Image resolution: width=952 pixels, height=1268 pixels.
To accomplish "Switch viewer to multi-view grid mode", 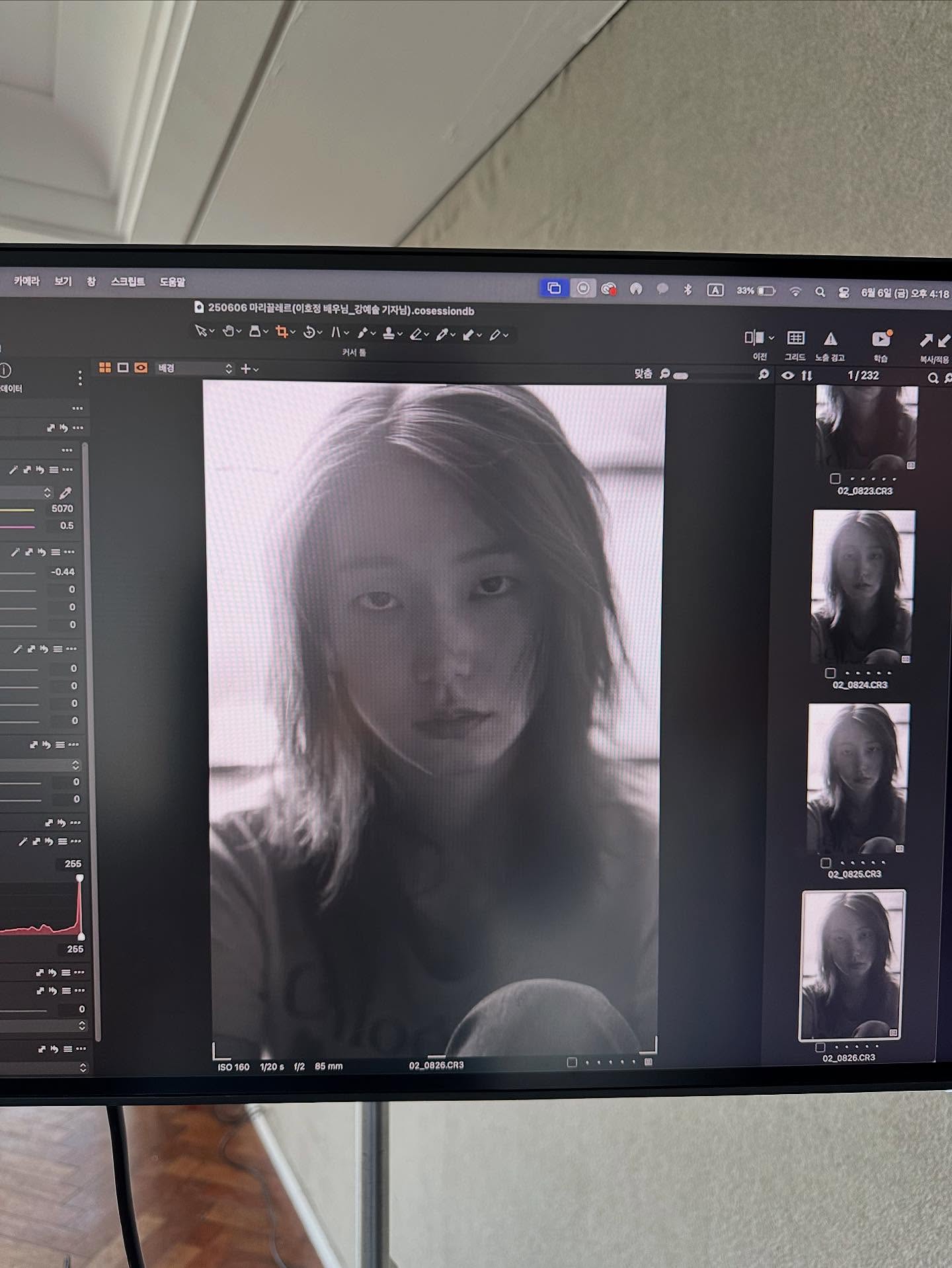I will coord(105,368).
